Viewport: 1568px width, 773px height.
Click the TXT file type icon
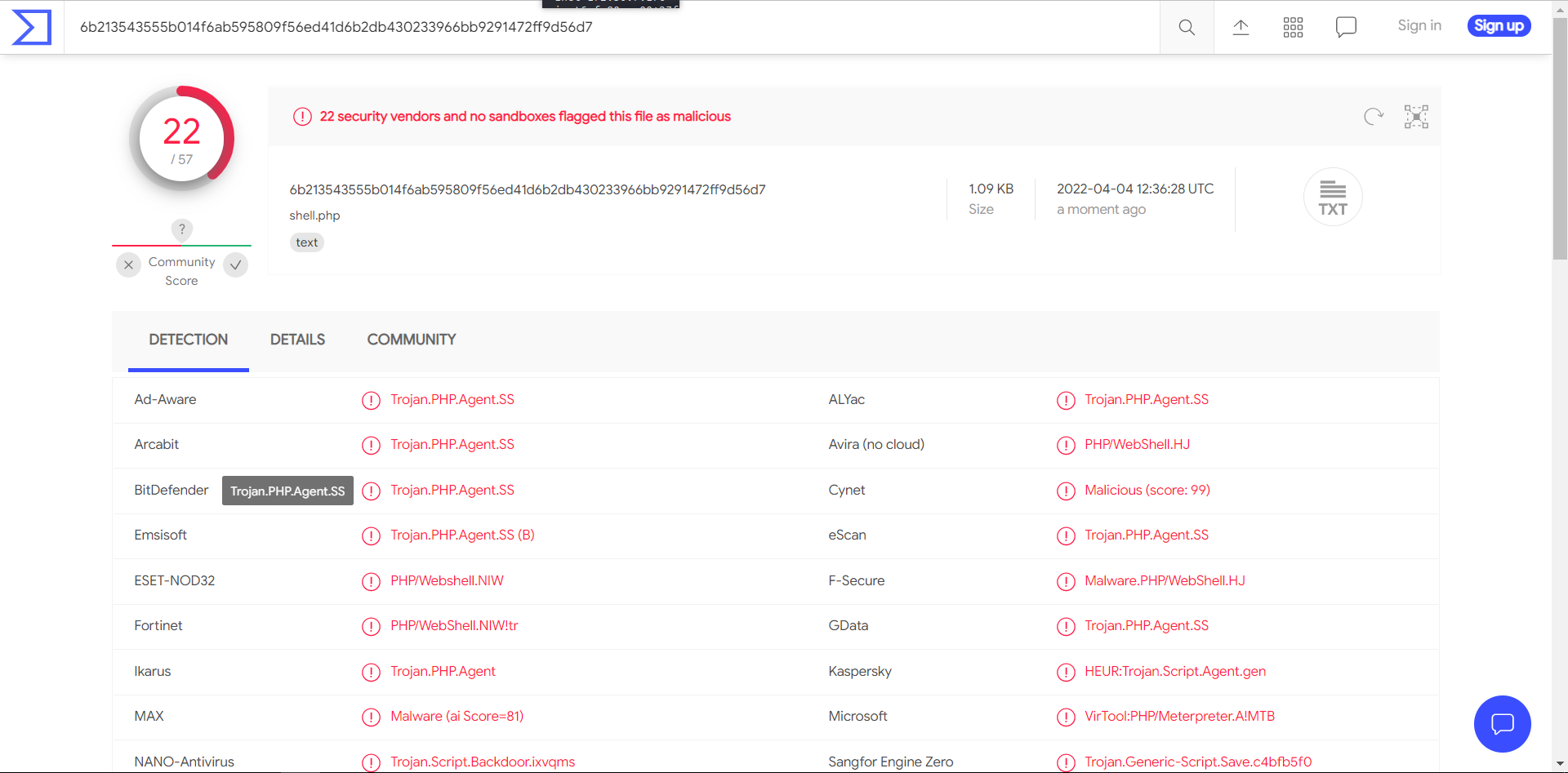click(x=1333, y=197)
